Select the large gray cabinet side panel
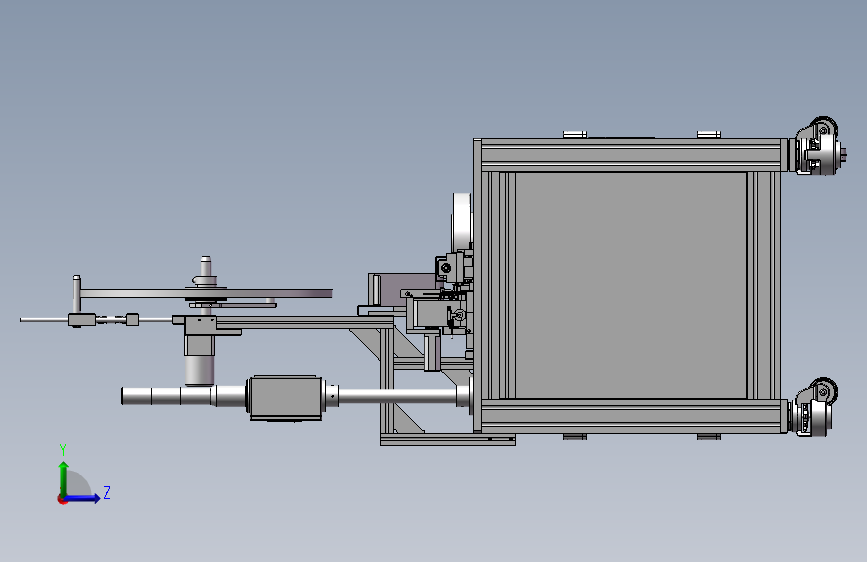This screenshot has height=562, width=867. click(630, 285)
